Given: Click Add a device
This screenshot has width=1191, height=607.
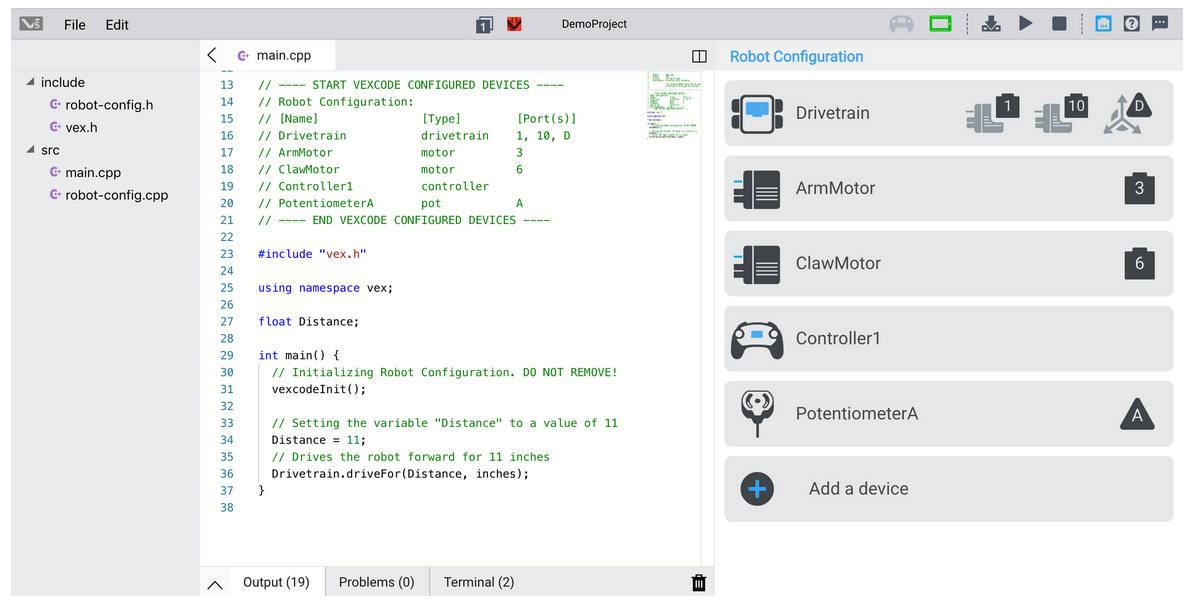Looking at the screenshot, I should 857,489.
